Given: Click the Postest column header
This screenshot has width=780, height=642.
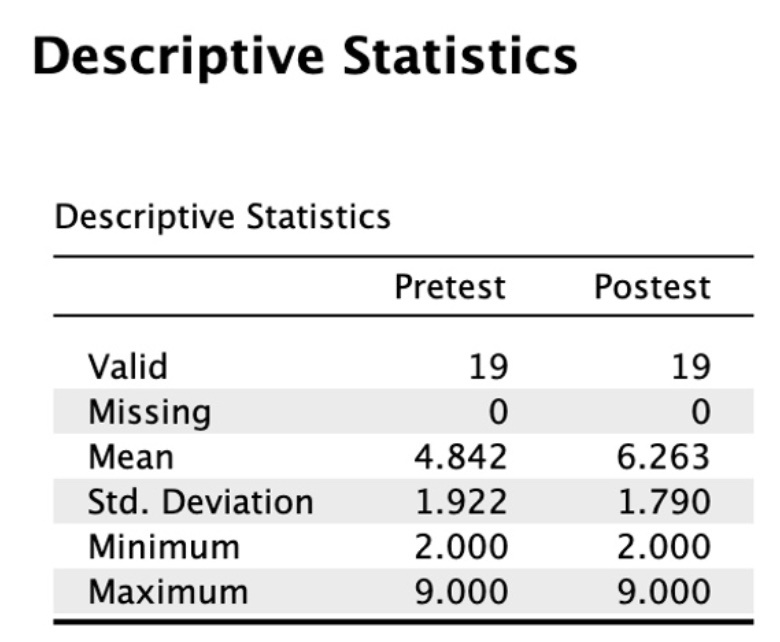Looking at the screenshot, I should click(x=652, y=288).
